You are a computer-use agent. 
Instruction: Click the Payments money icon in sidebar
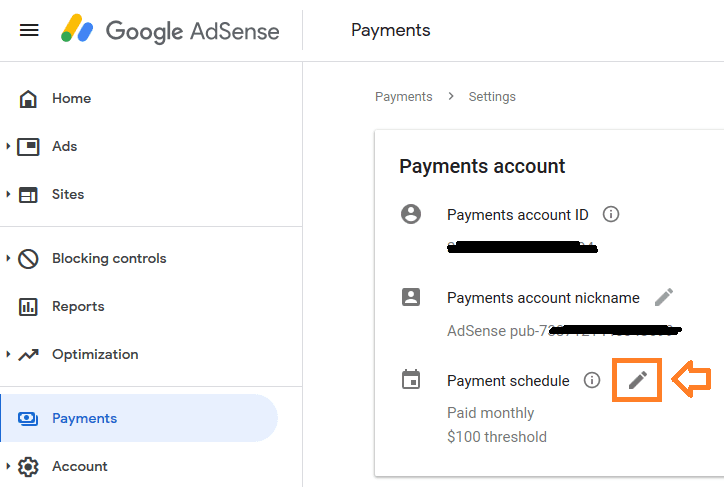point(28,419)
